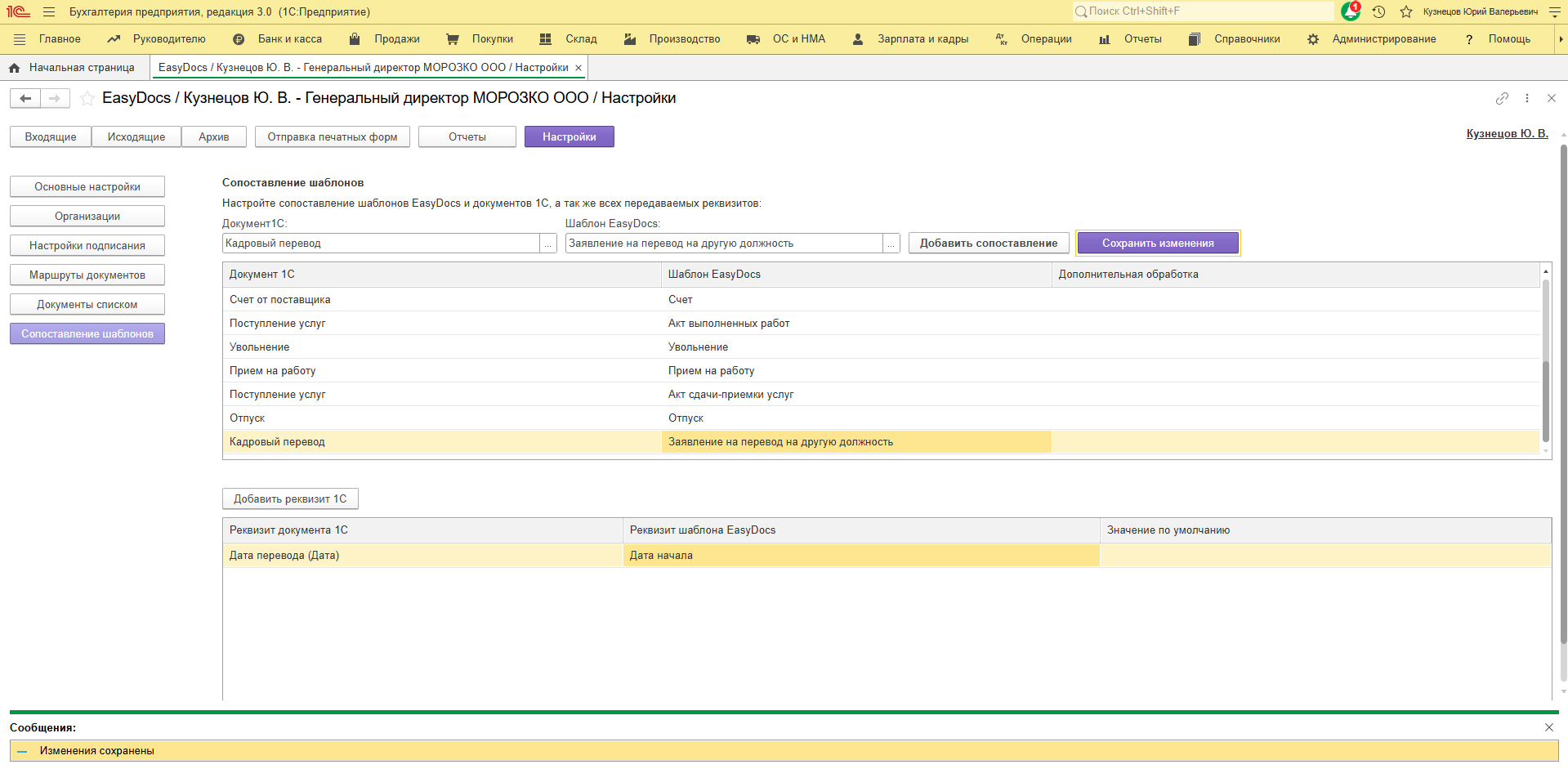
Task: Switch to the Входящие tab
Action: (51, 136)
